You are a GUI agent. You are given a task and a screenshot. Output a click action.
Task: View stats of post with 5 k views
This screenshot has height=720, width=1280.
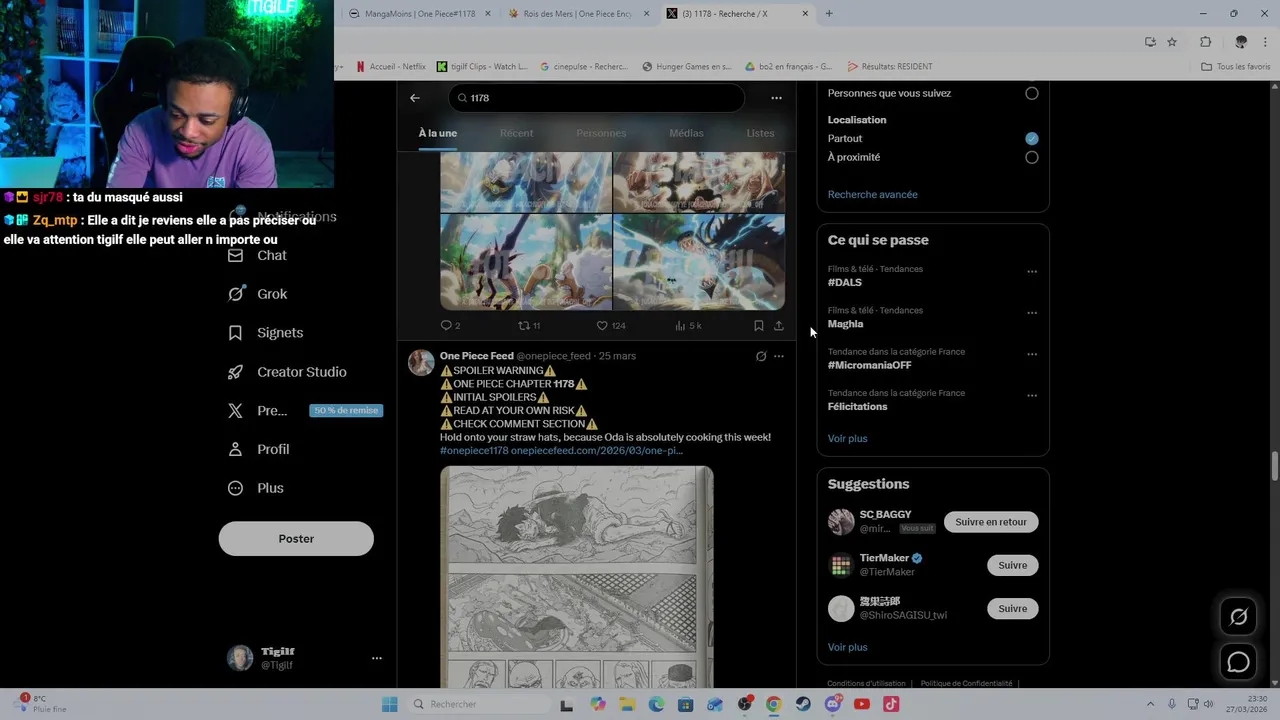pyautogui.click(x=688, y=326)
